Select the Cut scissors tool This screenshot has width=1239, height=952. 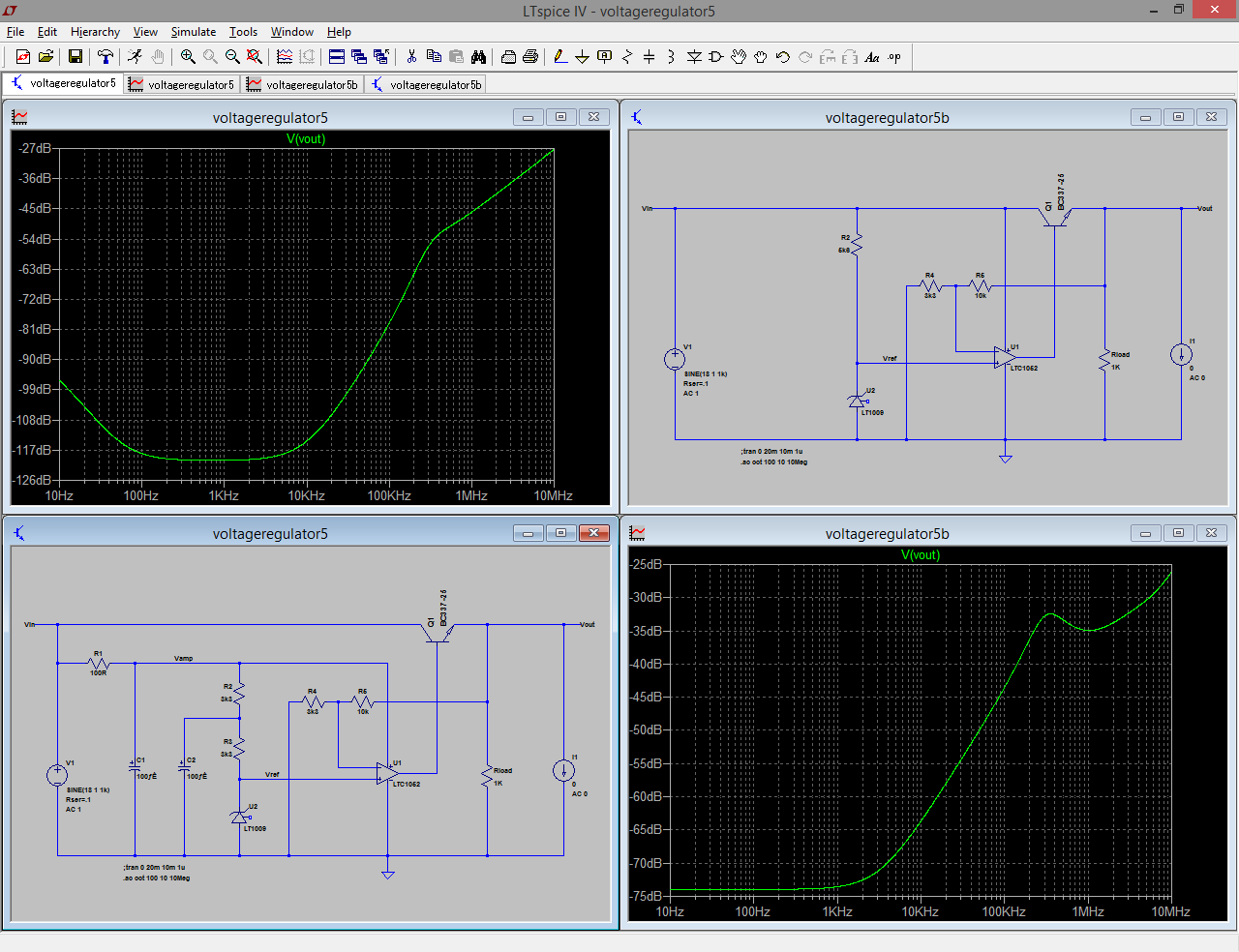411,57
